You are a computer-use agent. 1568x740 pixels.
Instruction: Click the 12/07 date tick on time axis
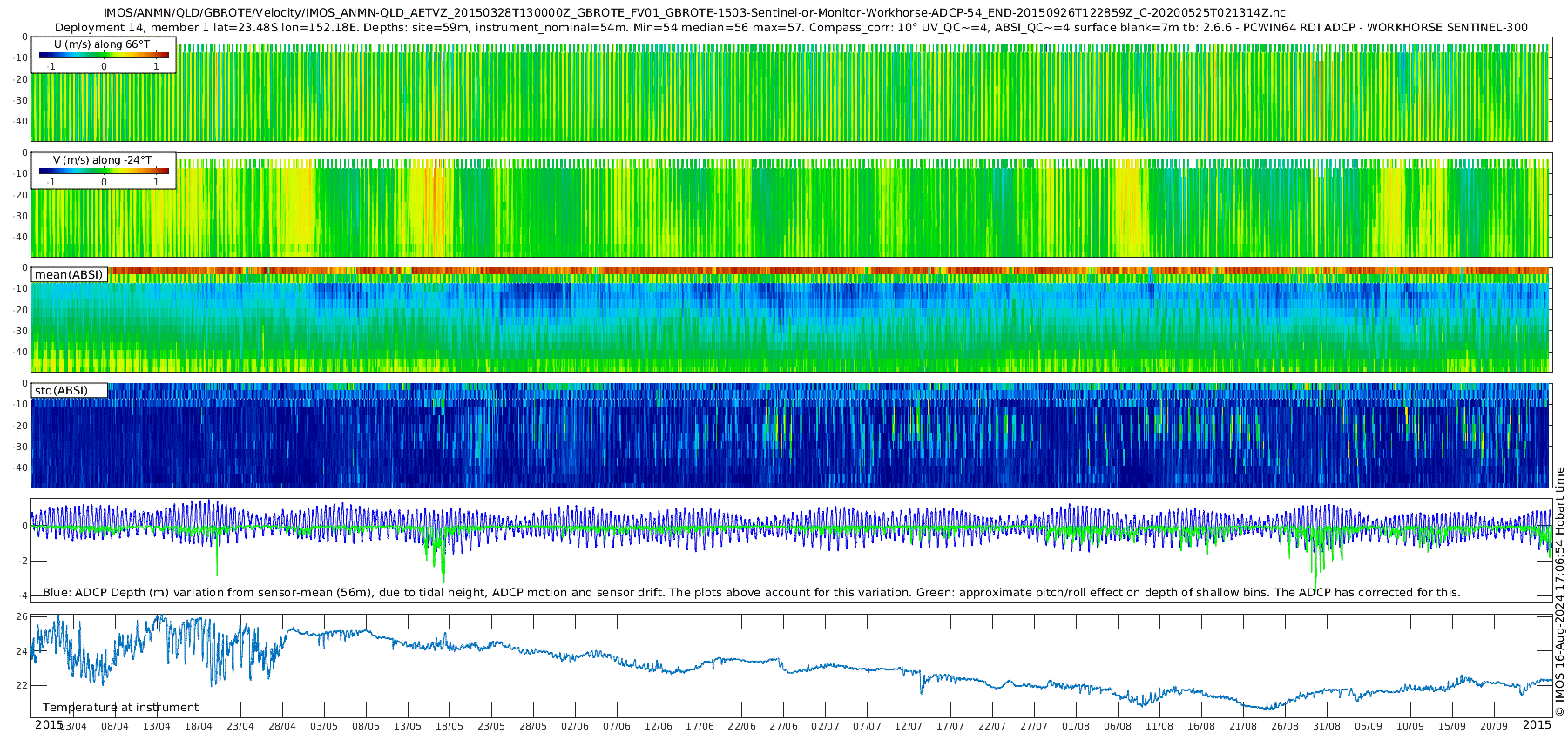[x=909, y=726]
